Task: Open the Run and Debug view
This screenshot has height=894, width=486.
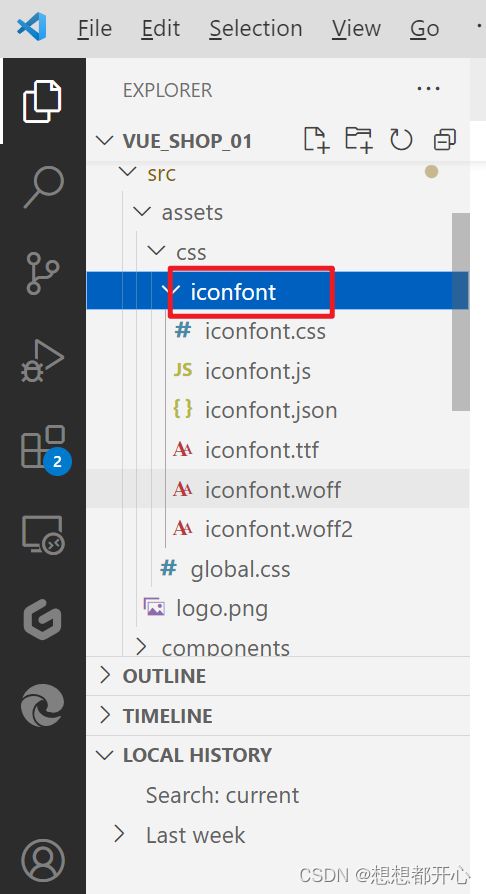Action: (43, 361)
